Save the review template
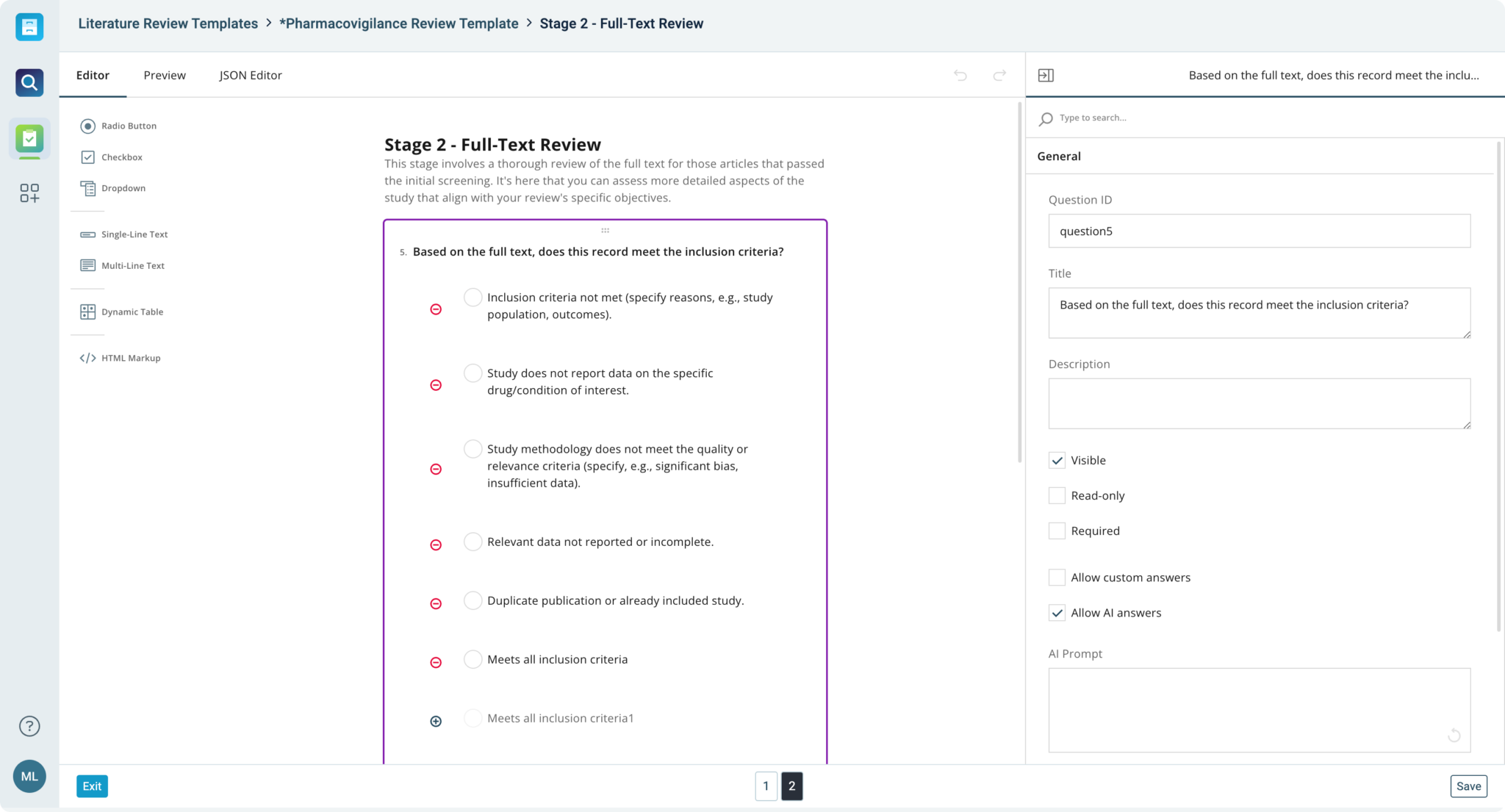Viewport: 1505px width, 812px height. (1468, 786)
